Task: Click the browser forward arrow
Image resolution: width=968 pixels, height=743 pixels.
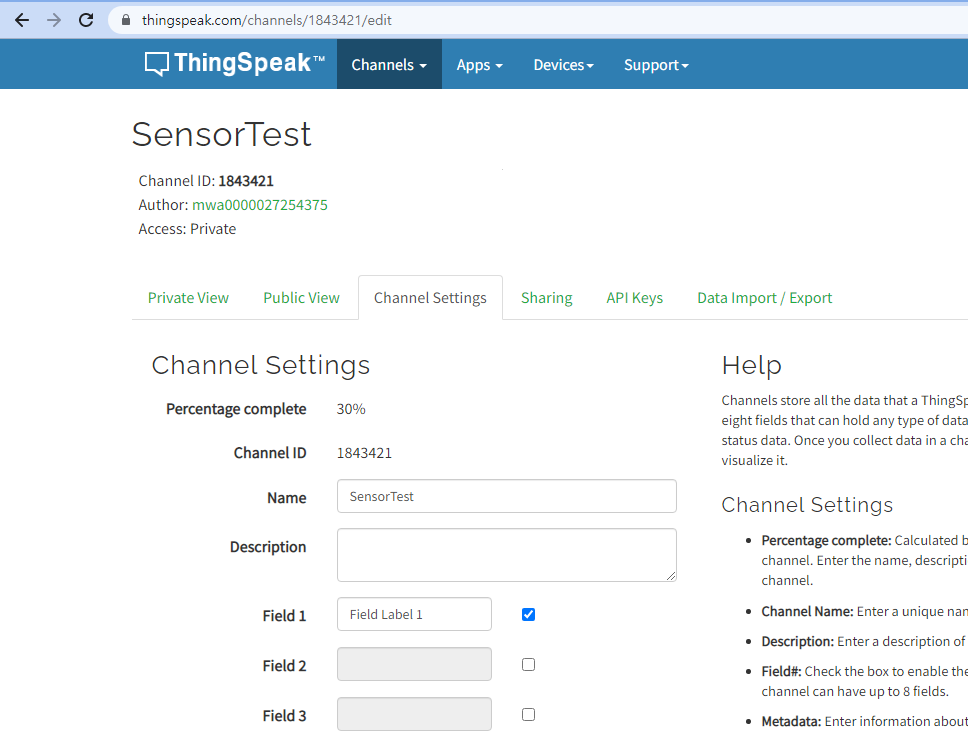Action: click(54, 20)
